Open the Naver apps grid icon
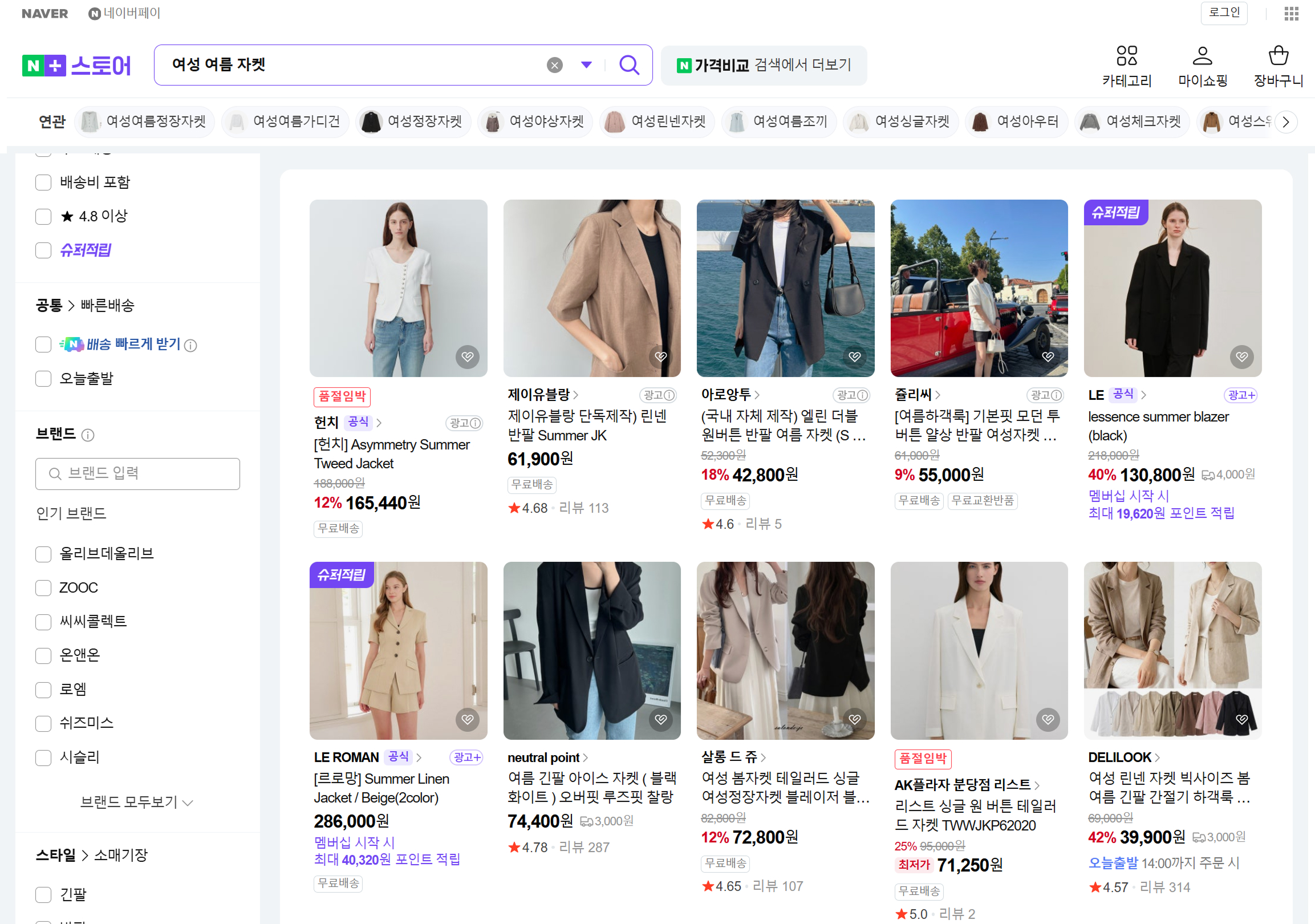The image size is (1315, 924). [x=1291, y=13]
